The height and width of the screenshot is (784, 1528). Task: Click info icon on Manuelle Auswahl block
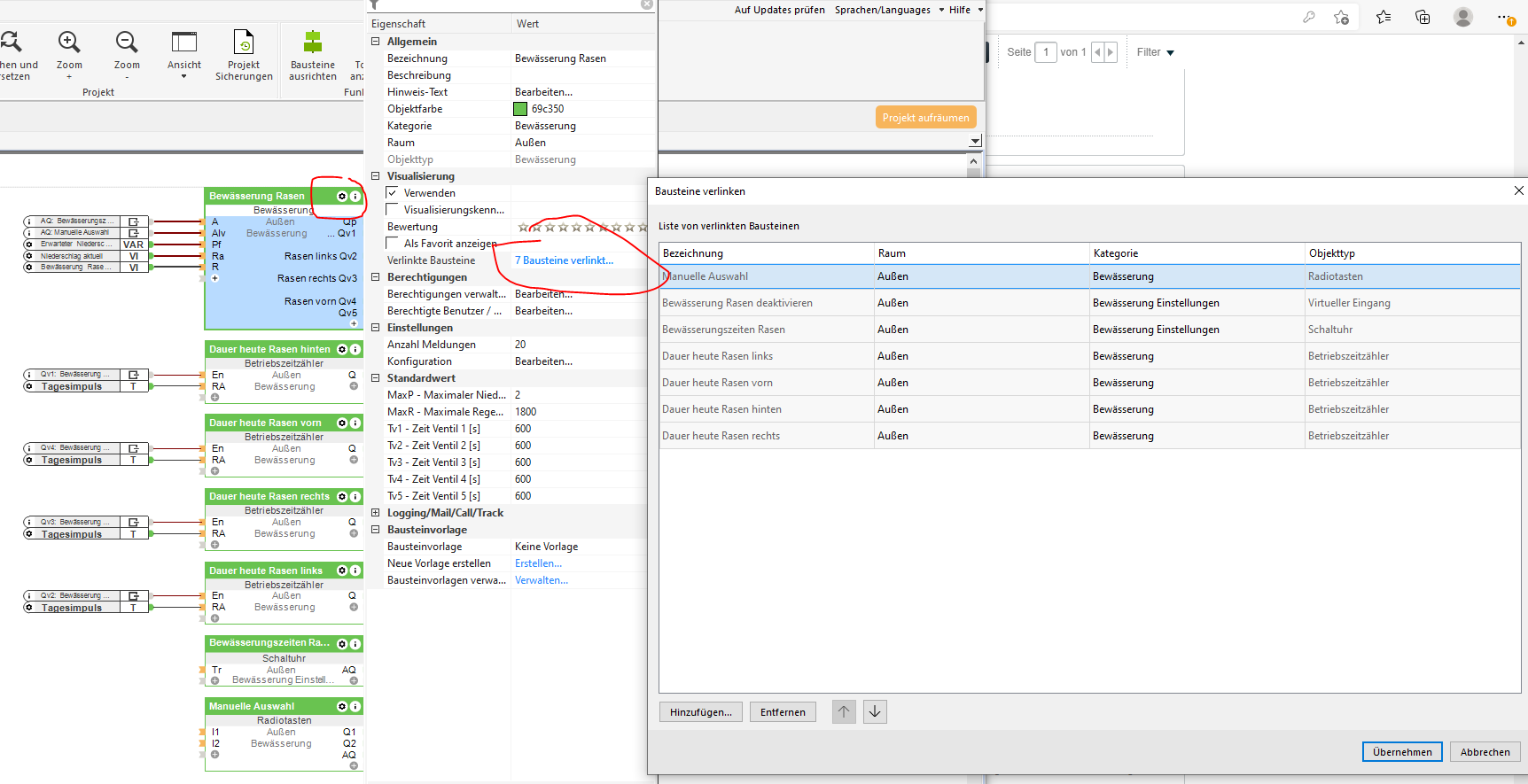pyautogui.click(x=355, y=707)
